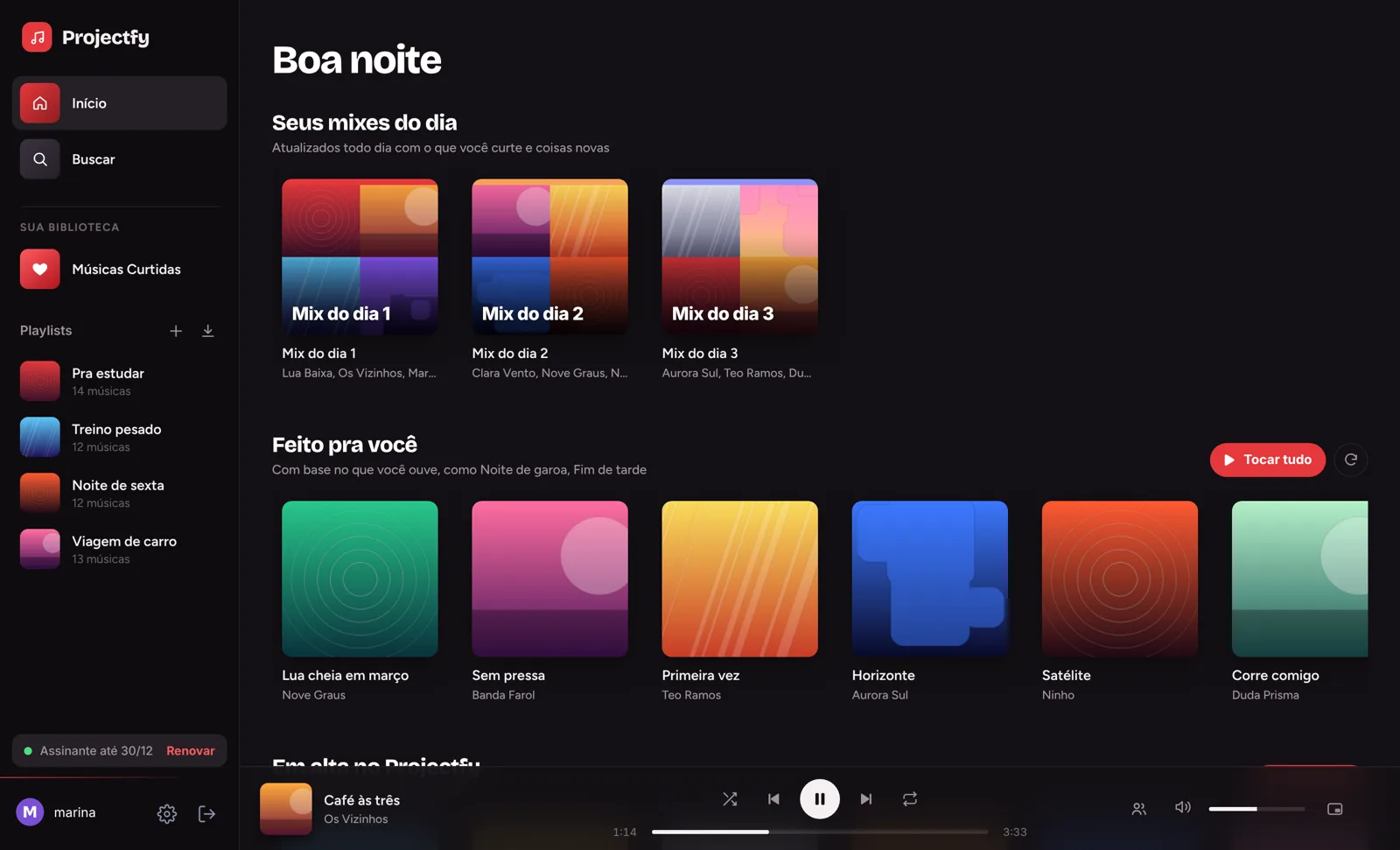
Task: Refresh Feito pra você recommendations
Action: click(x=1351, y=460)
